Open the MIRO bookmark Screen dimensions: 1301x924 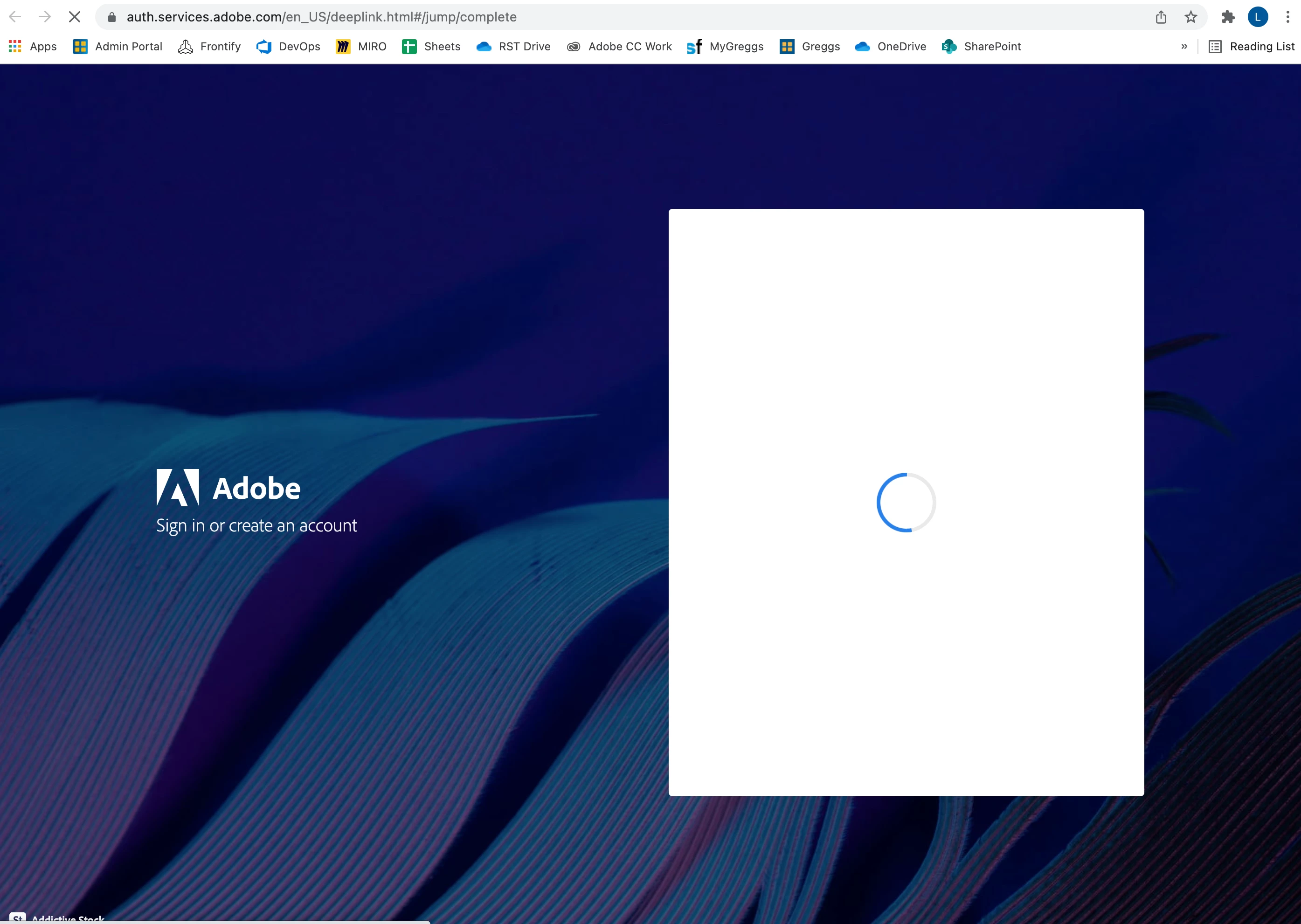click(x=361, y=47)
